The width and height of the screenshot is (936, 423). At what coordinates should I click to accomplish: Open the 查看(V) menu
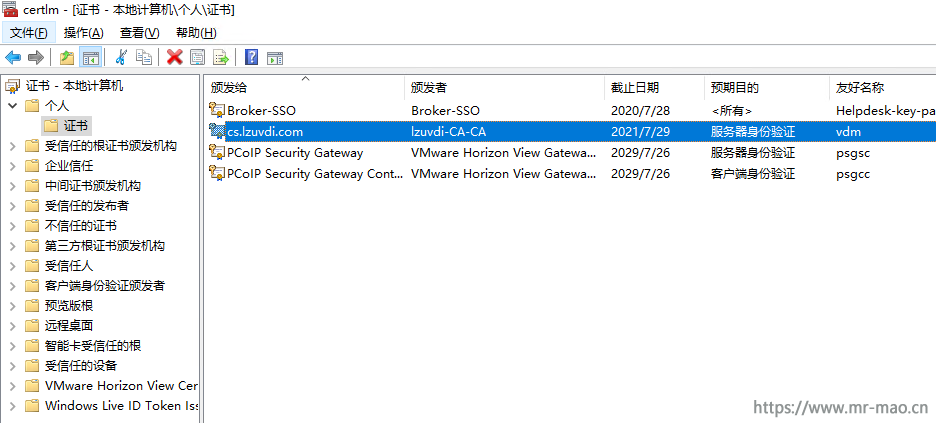[x=140, y=33]
